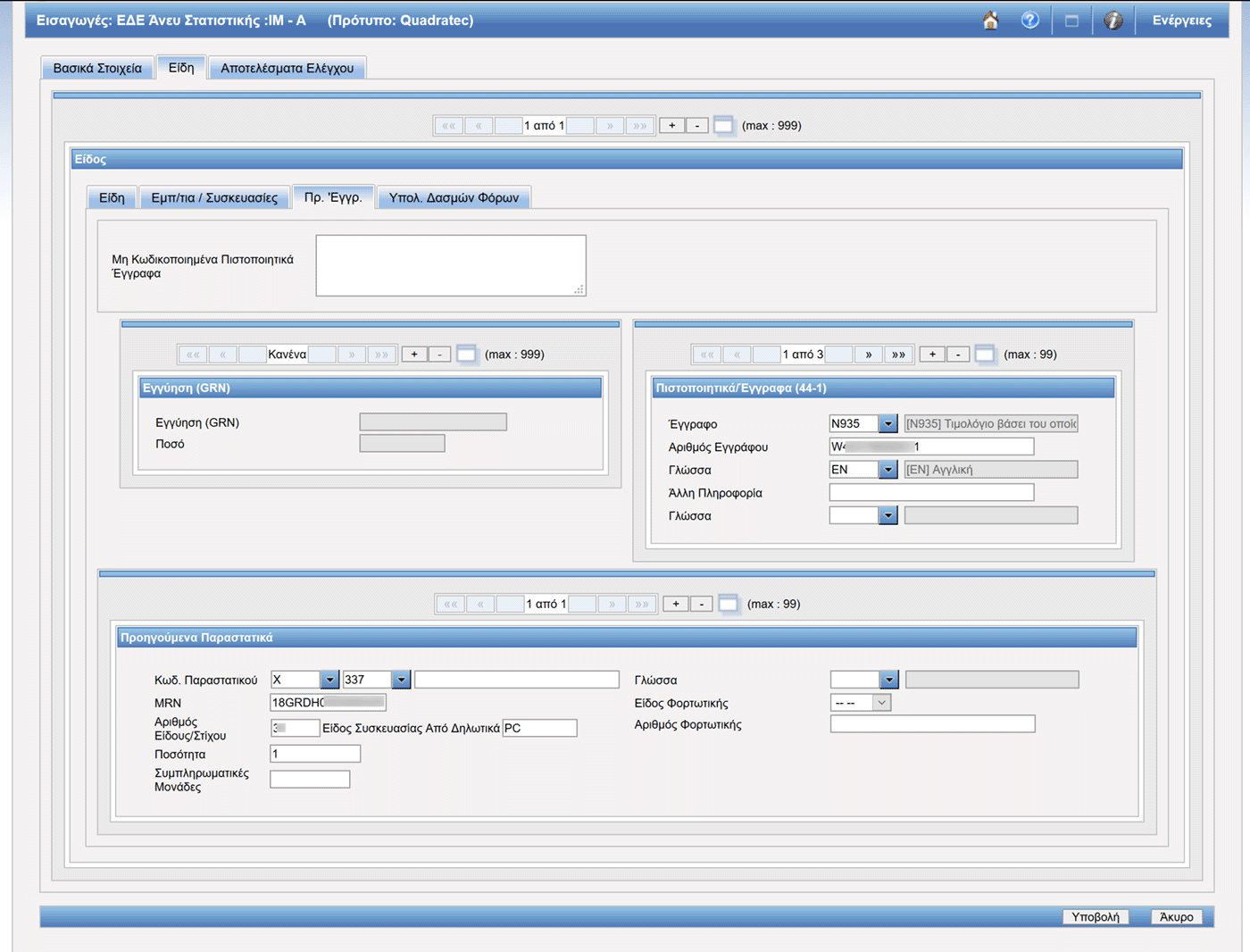Click the Ποσότητα input field

pyautogui.click(x=315, y=754)
